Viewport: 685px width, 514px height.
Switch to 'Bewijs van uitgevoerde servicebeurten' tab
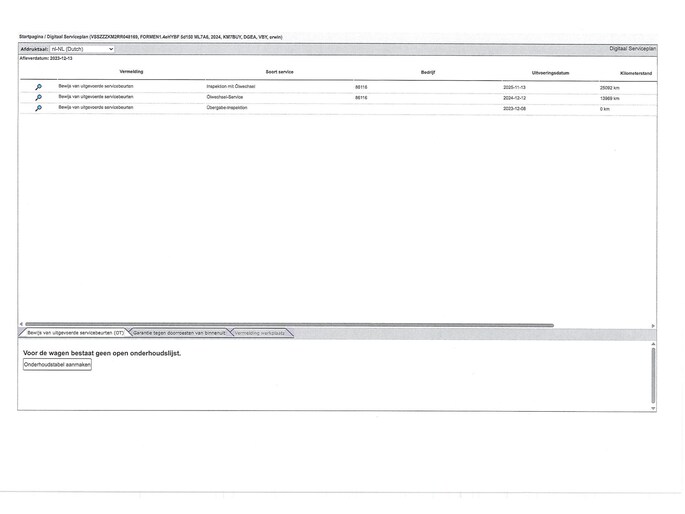[x=74, y=332]
